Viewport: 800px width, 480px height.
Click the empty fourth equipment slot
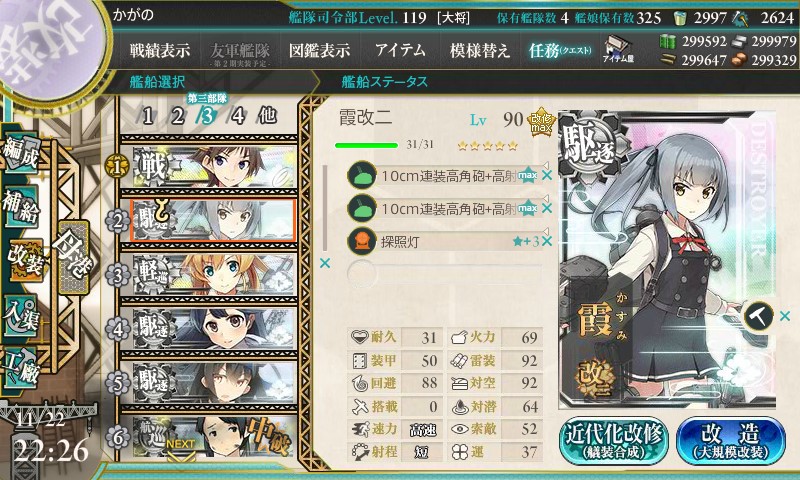click(445, 274)
